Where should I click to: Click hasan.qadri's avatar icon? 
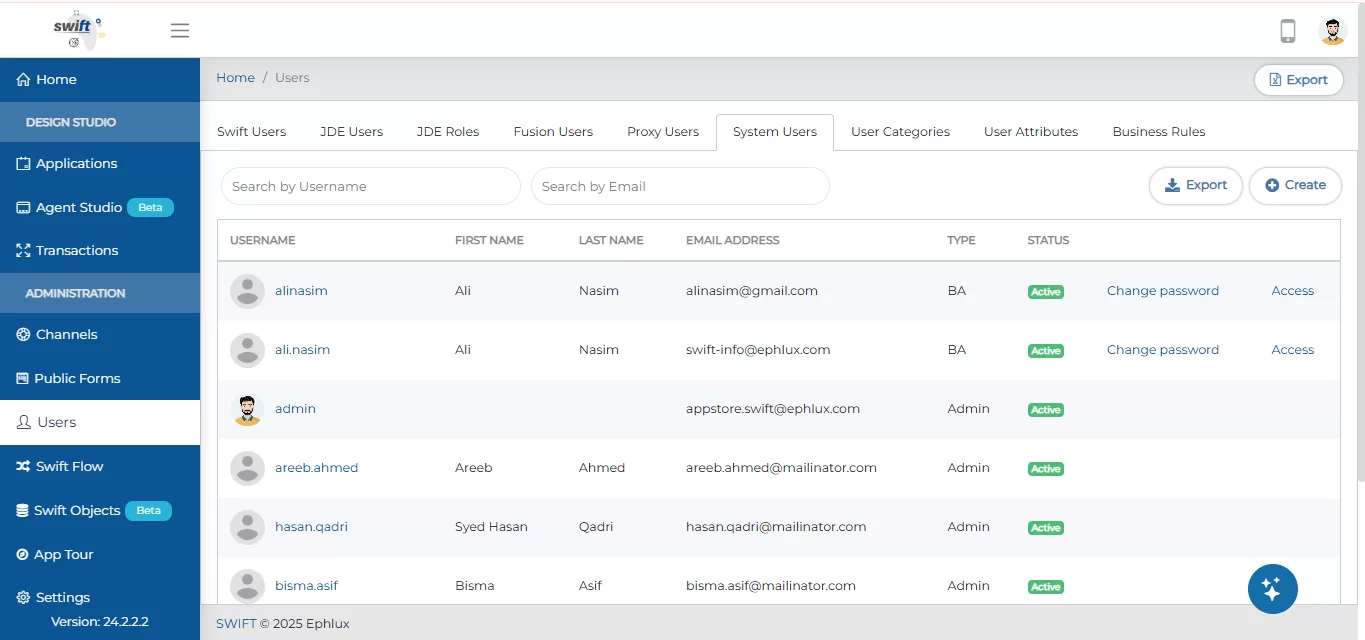click(x=247, y=527)
